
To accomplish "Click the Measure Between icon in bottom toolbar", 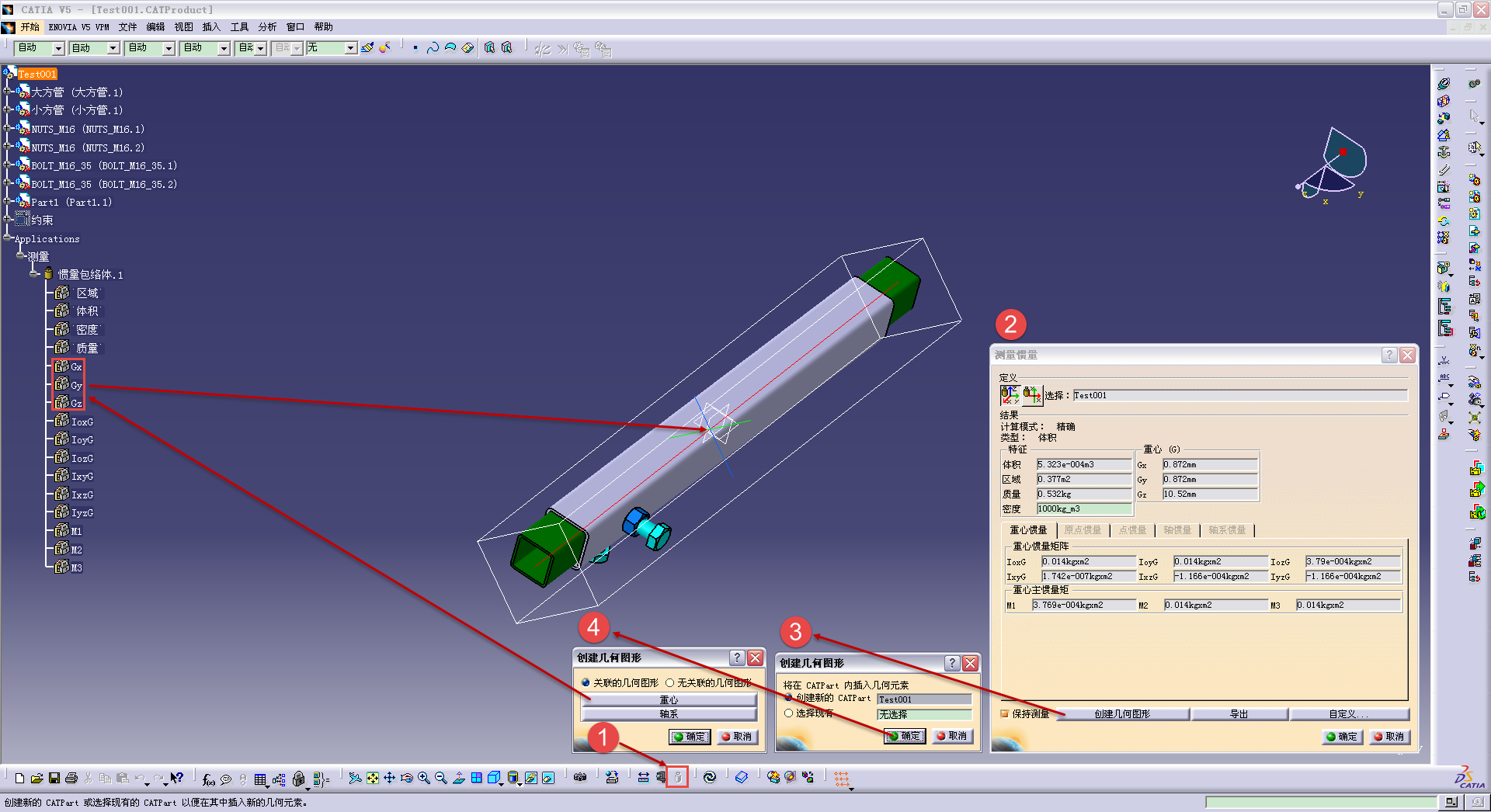I will click(x=643, y=777).
